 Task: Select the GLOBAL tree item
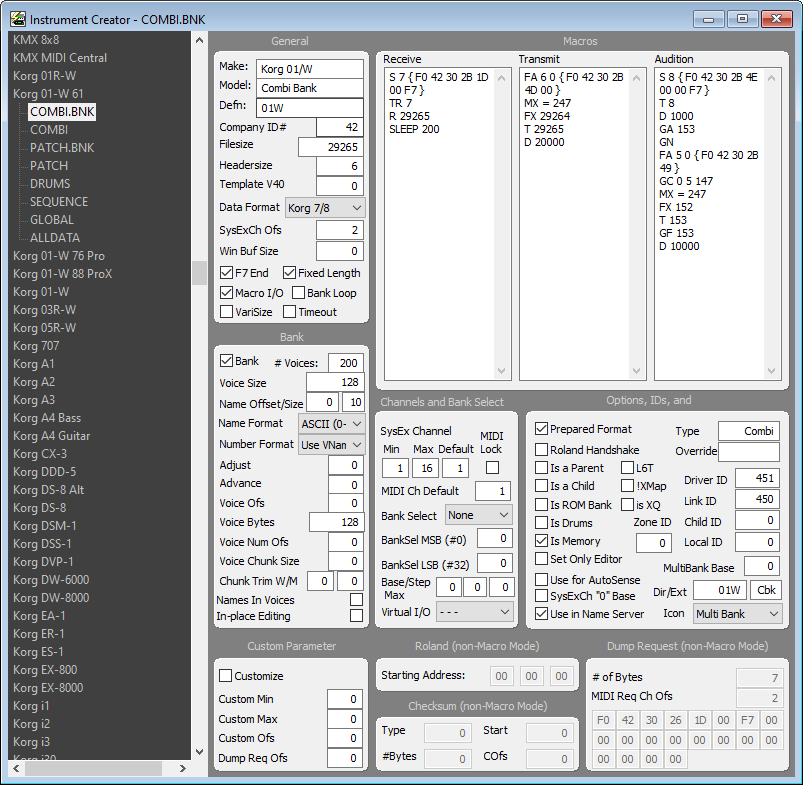[x=52, y=220]
